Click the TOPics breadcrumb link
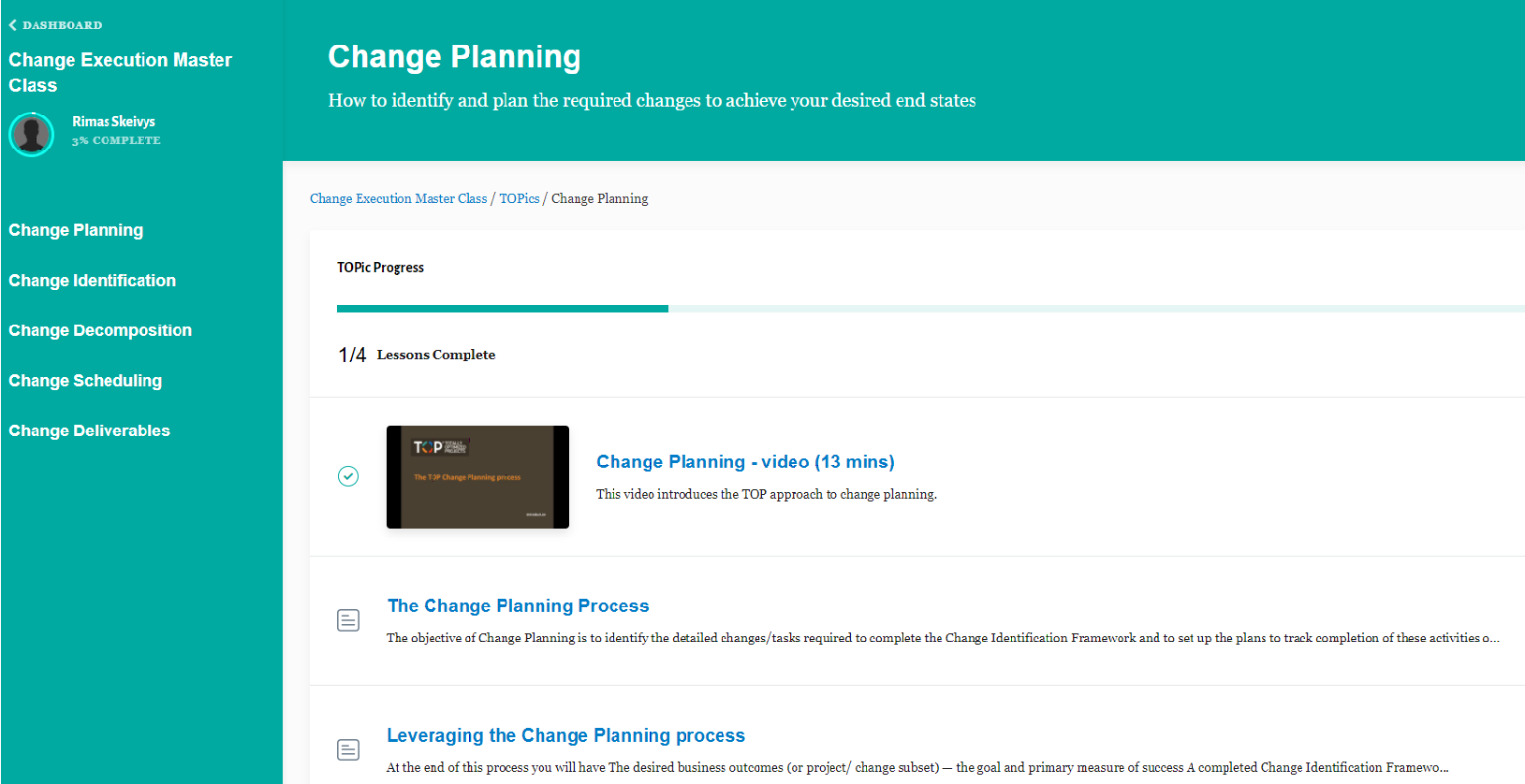Viewport: 1525px width, 784px height. [x=519, y=198]
